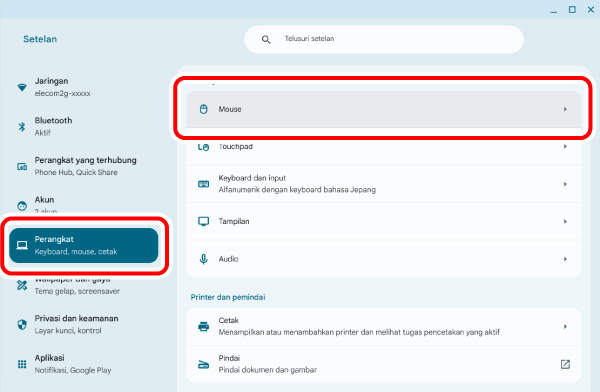Expand the Touchpad row arrow
This screenshot has height=392, width=600.
(565, 146)
